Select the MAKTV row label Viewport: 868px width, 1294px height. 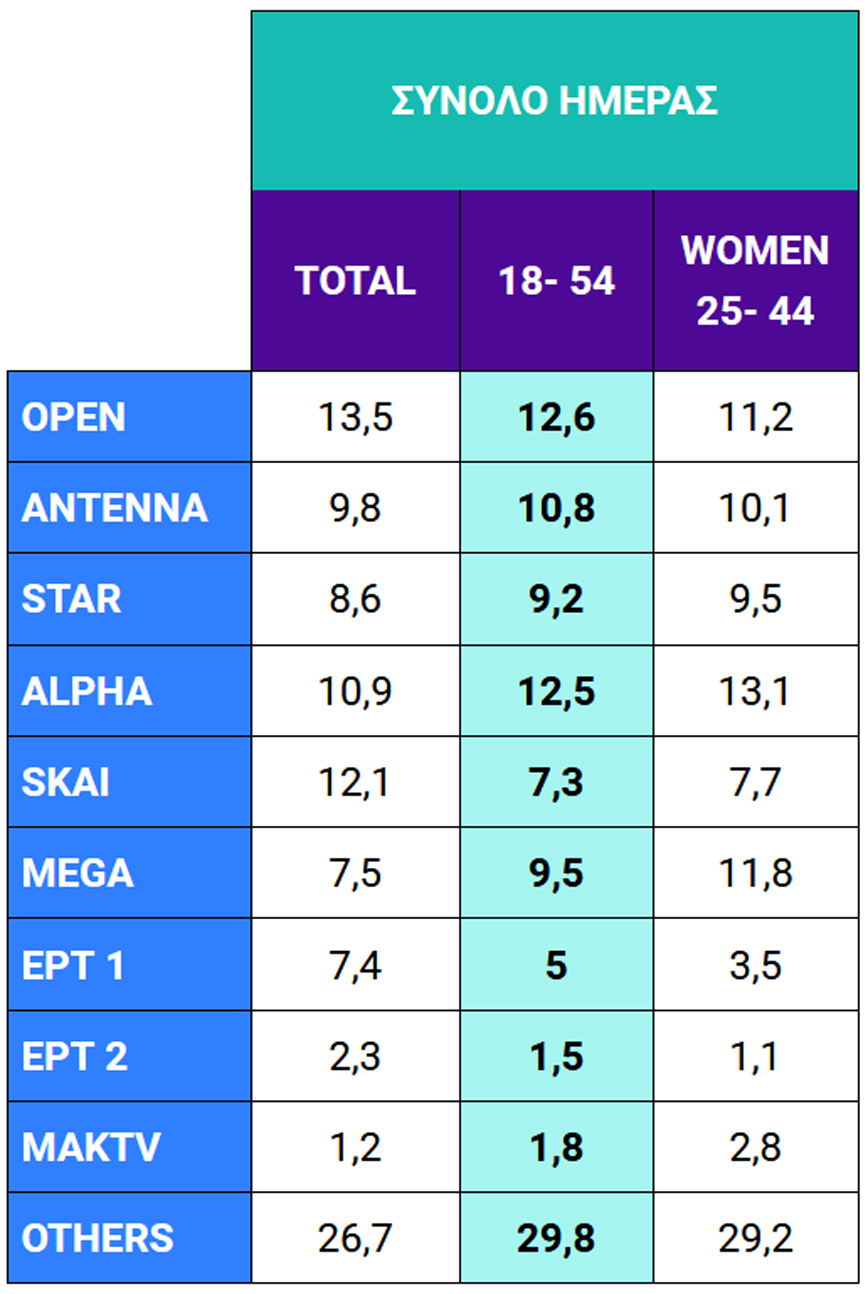(91, 1147)
